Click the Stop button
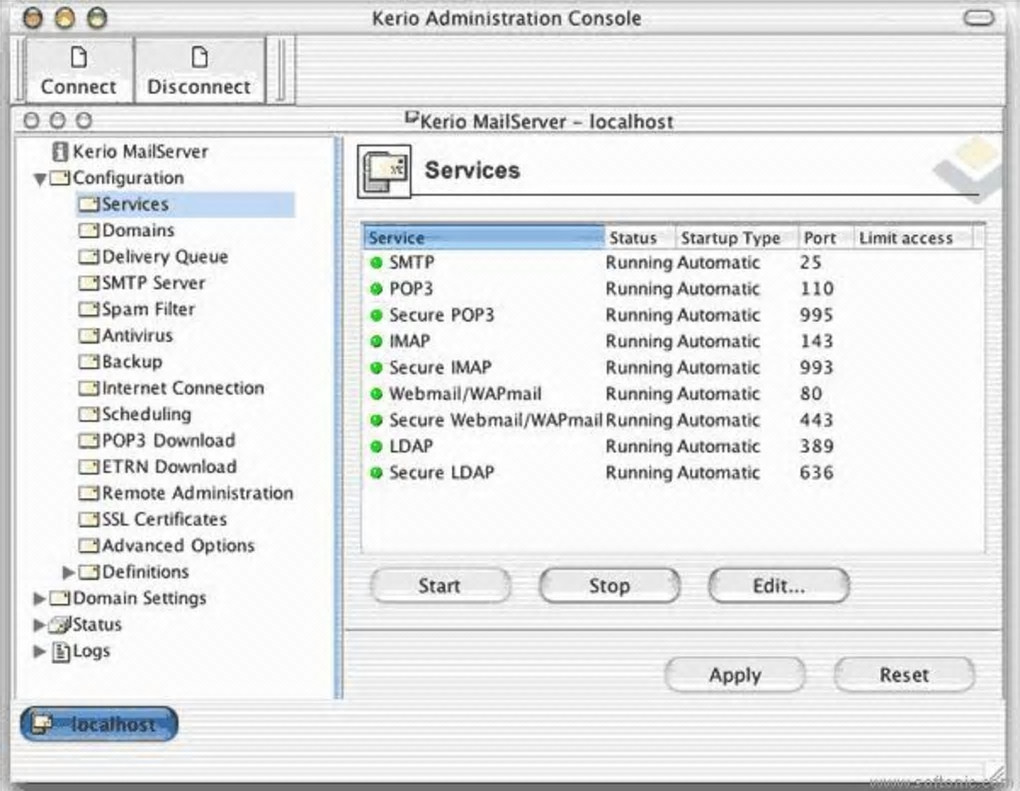Viewport: 1020px width, 791px height. pos(610,586)
